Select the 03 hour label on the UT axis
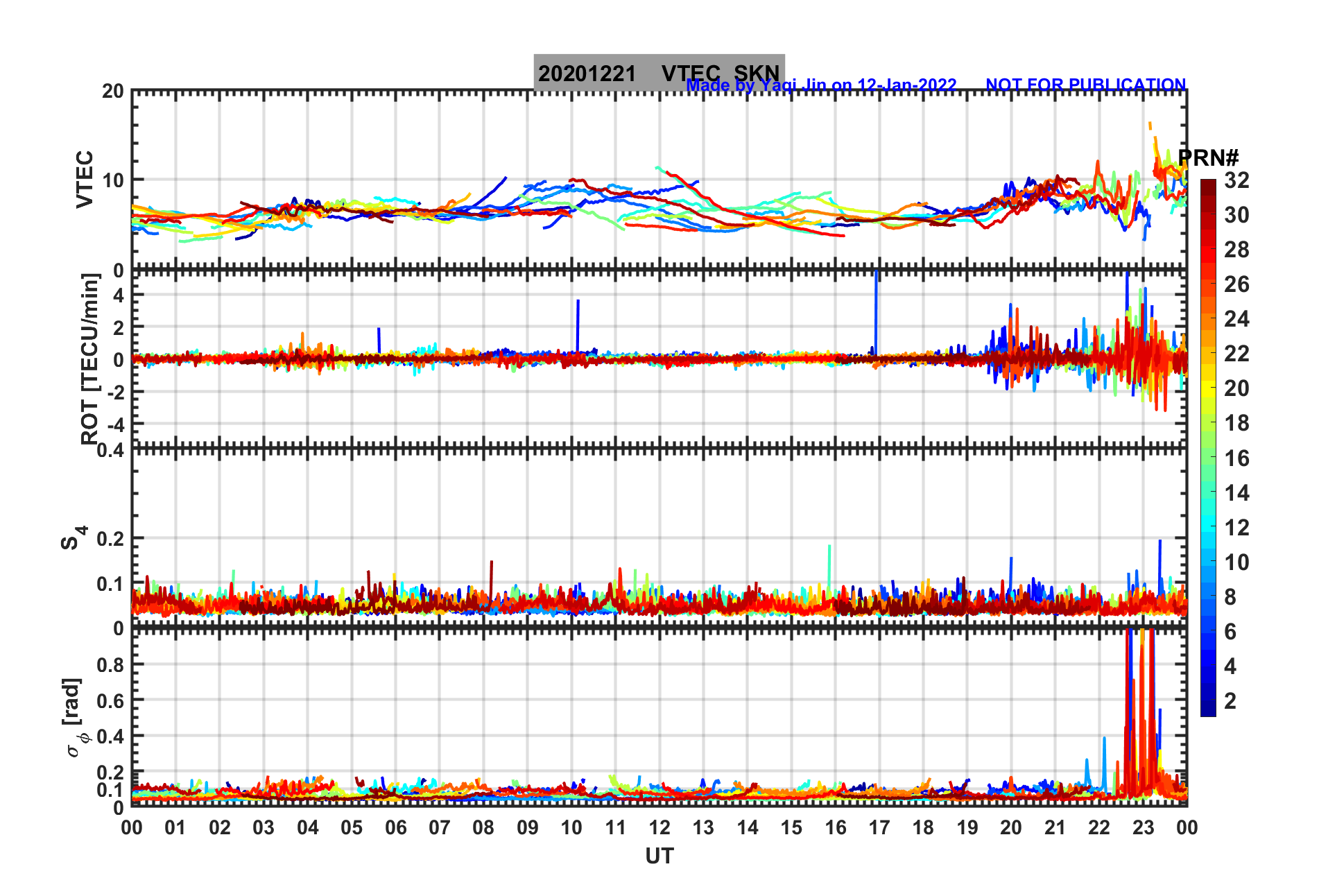1319x896 pixels. click(x=264, y=827)
